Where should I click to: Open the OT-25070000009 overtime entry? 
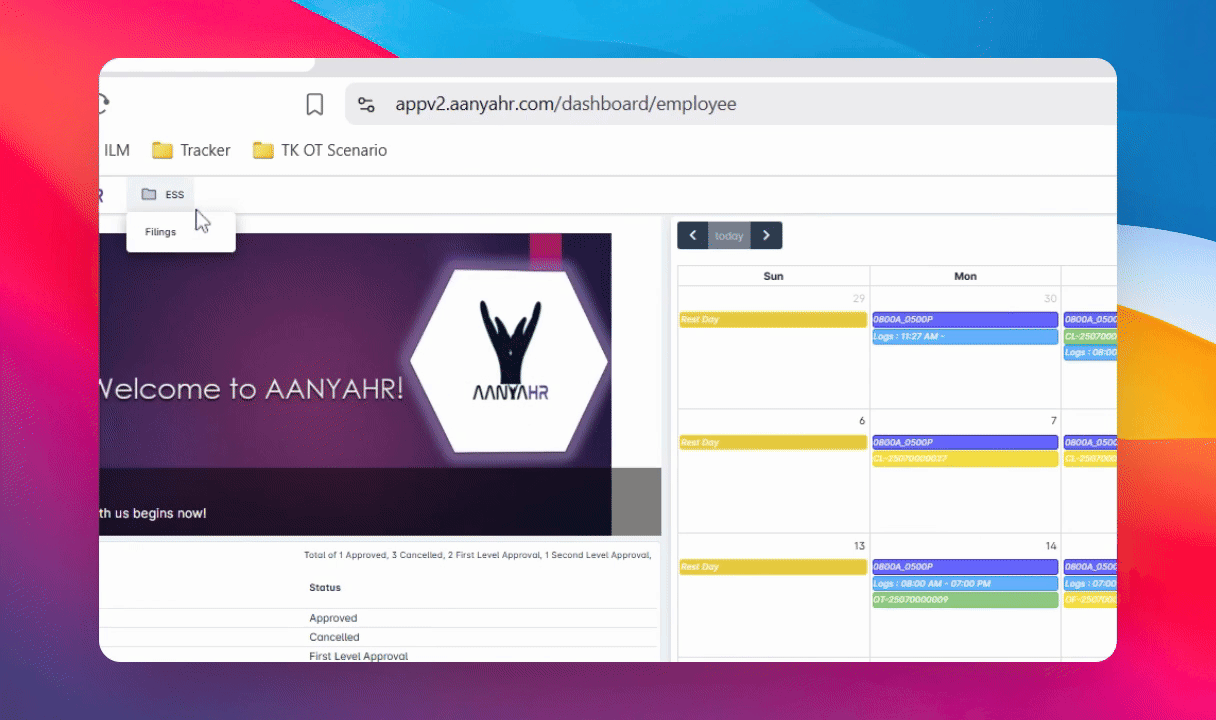pos(965,600)
